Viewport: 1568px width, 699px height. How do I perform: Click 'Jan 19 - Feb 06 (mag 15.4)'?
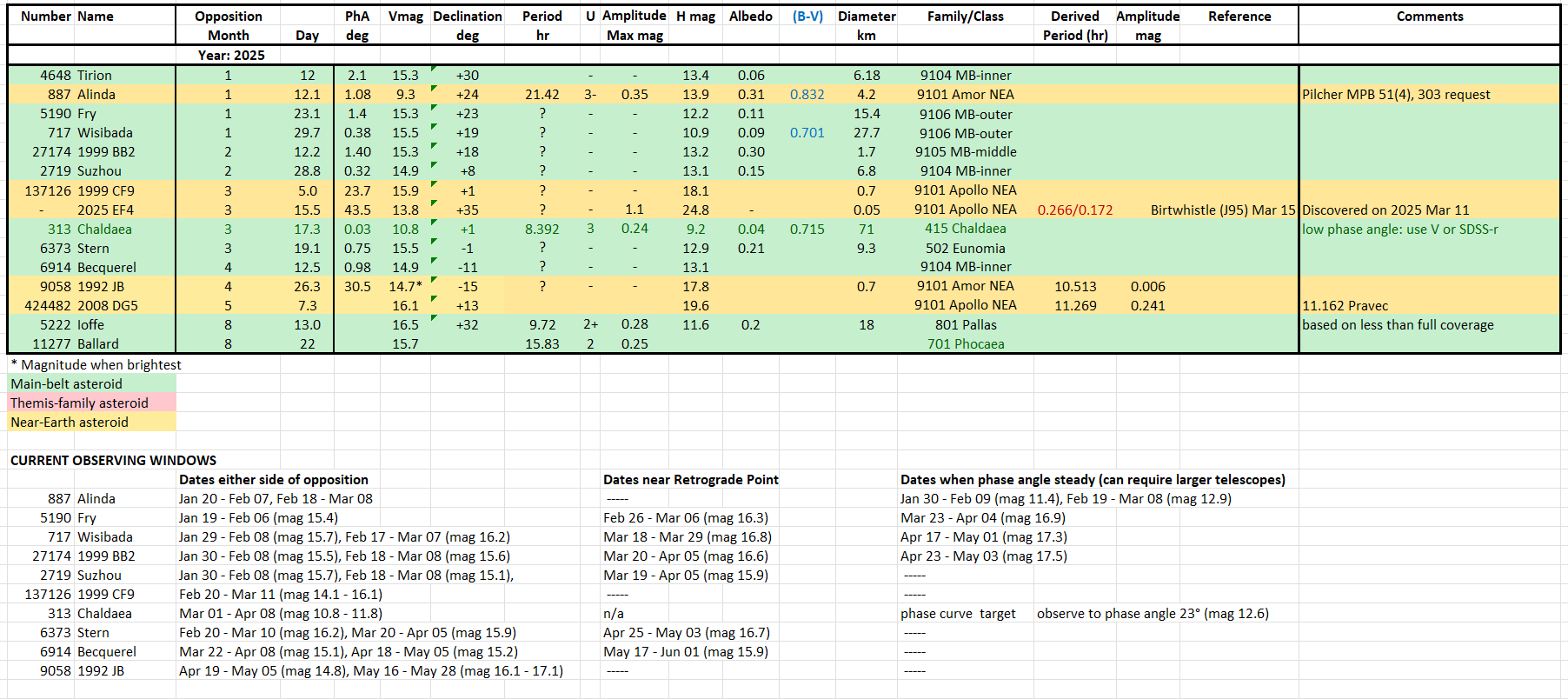pyautogui.click(x=258, y=517)
